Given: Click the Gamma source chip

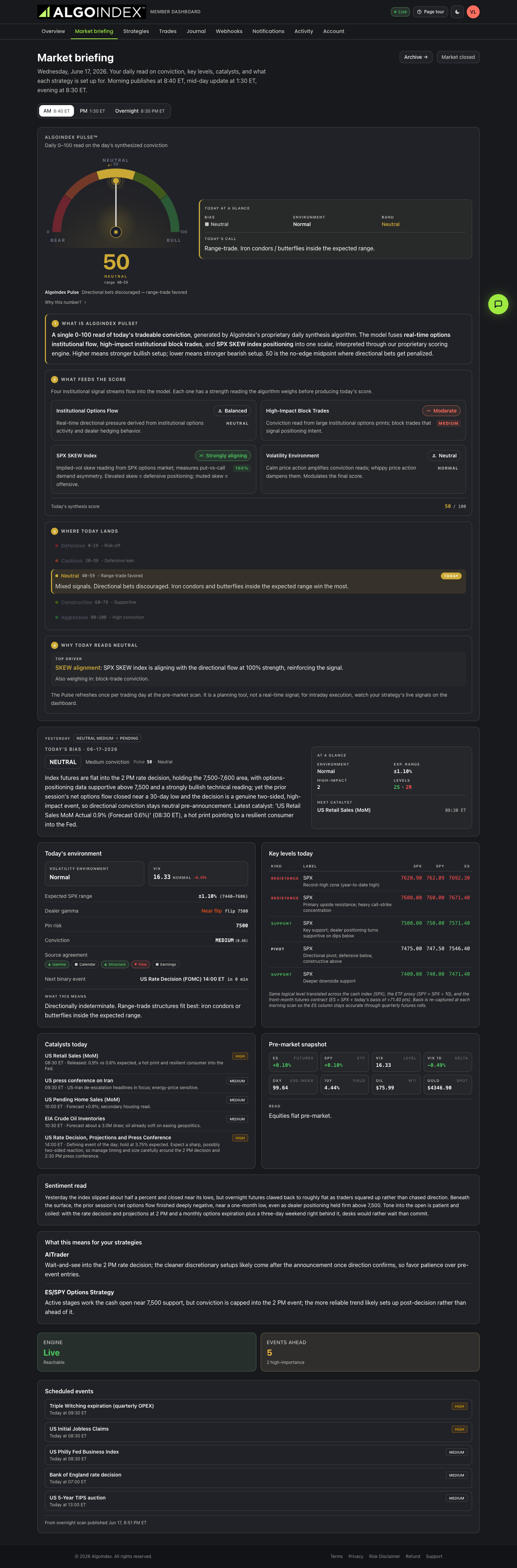Looking at the screenshot, I should [x=57, y=964].
